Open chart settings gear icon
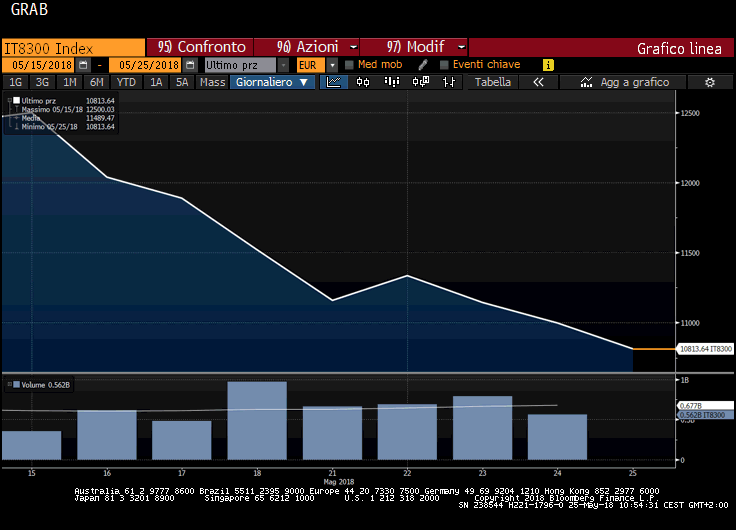 709,82
